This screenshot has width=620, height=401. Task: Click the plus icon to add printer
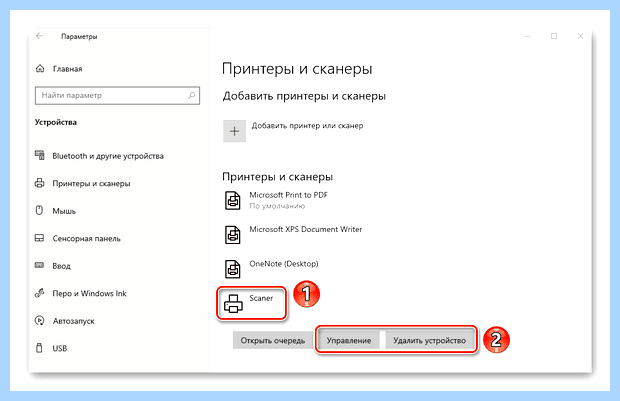[x=234, y=131]
